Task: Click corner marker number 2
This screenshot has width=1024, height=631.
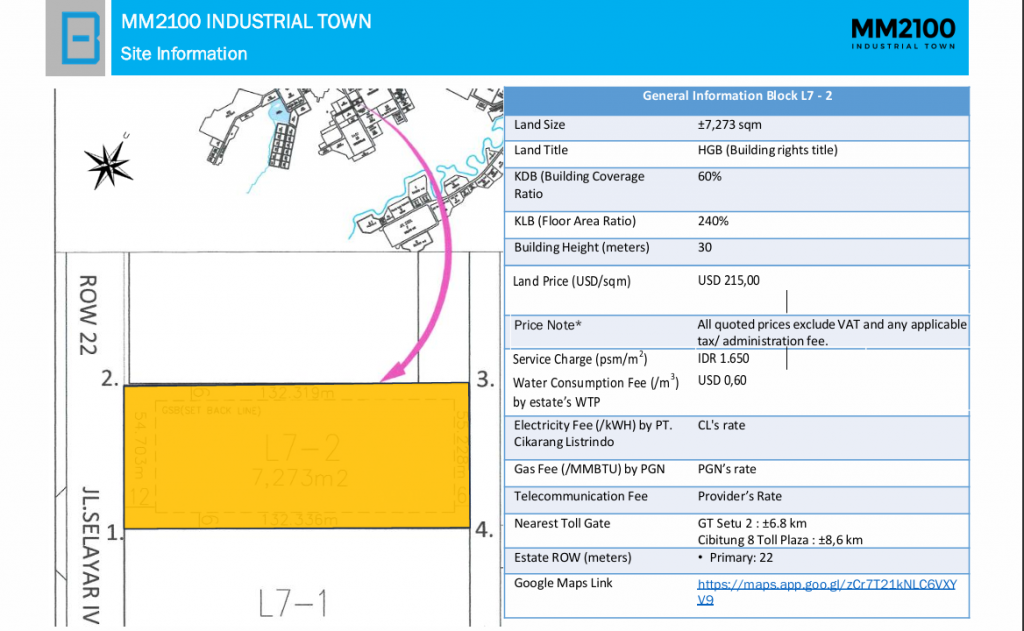Action: tap(110, 378)
